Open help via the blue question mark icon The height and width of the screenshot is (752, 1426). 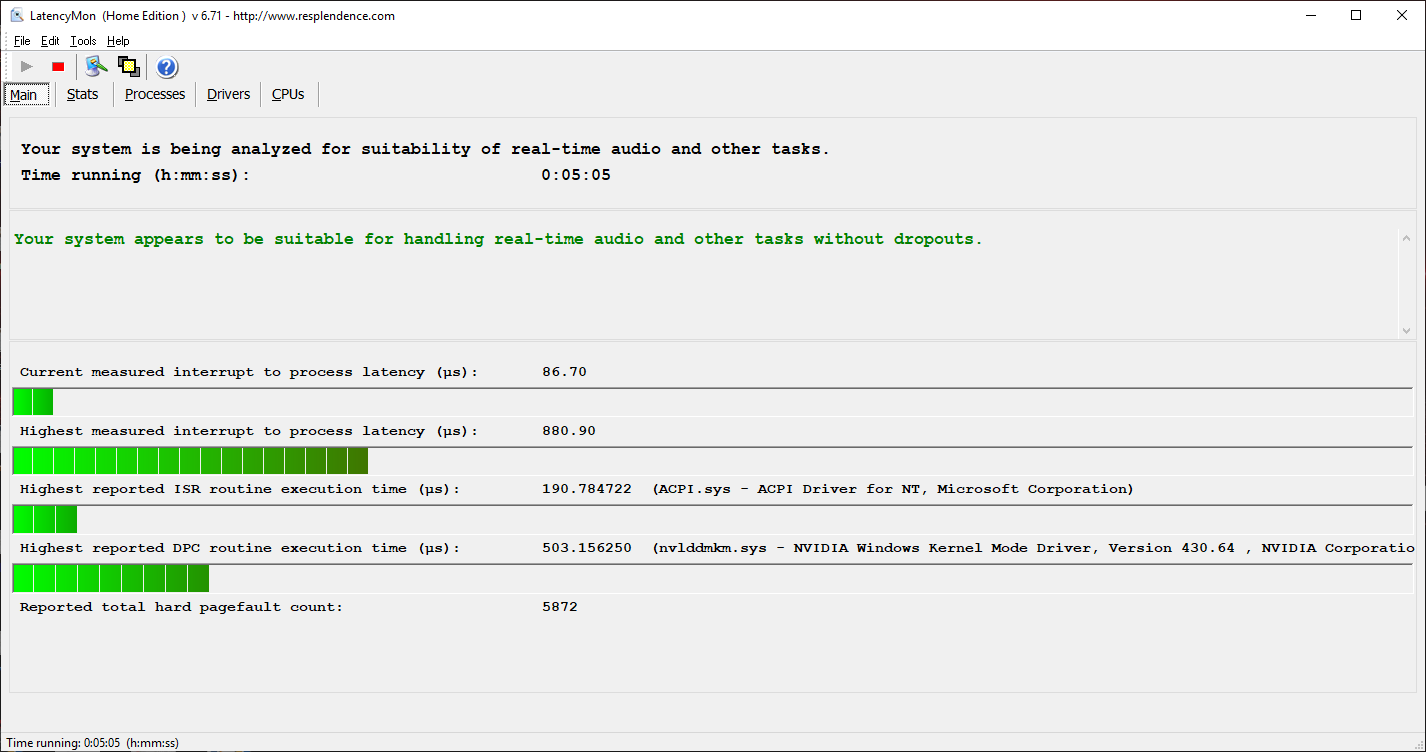pos(167,67)
